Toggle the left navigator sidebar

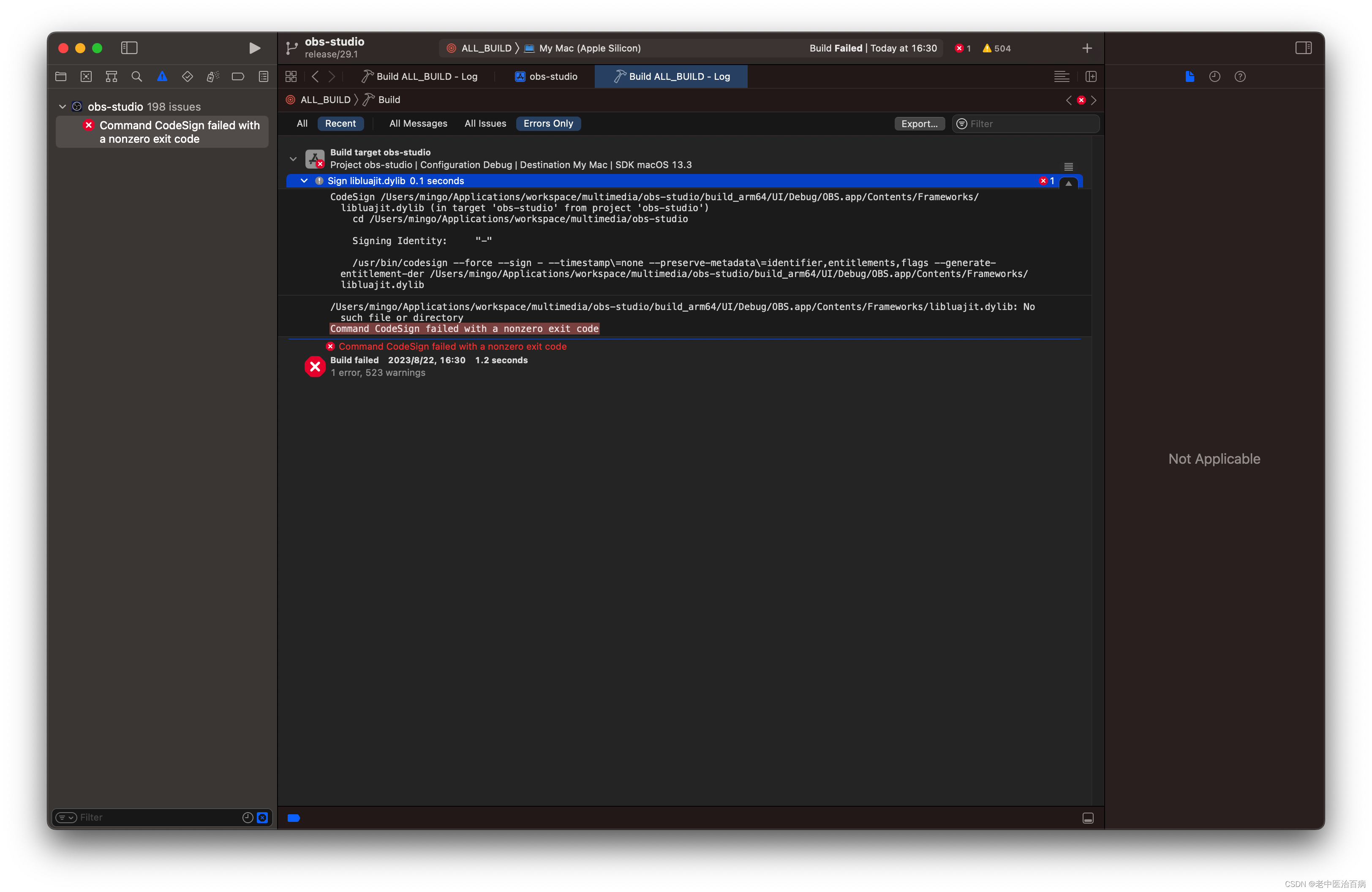[129, 48]
